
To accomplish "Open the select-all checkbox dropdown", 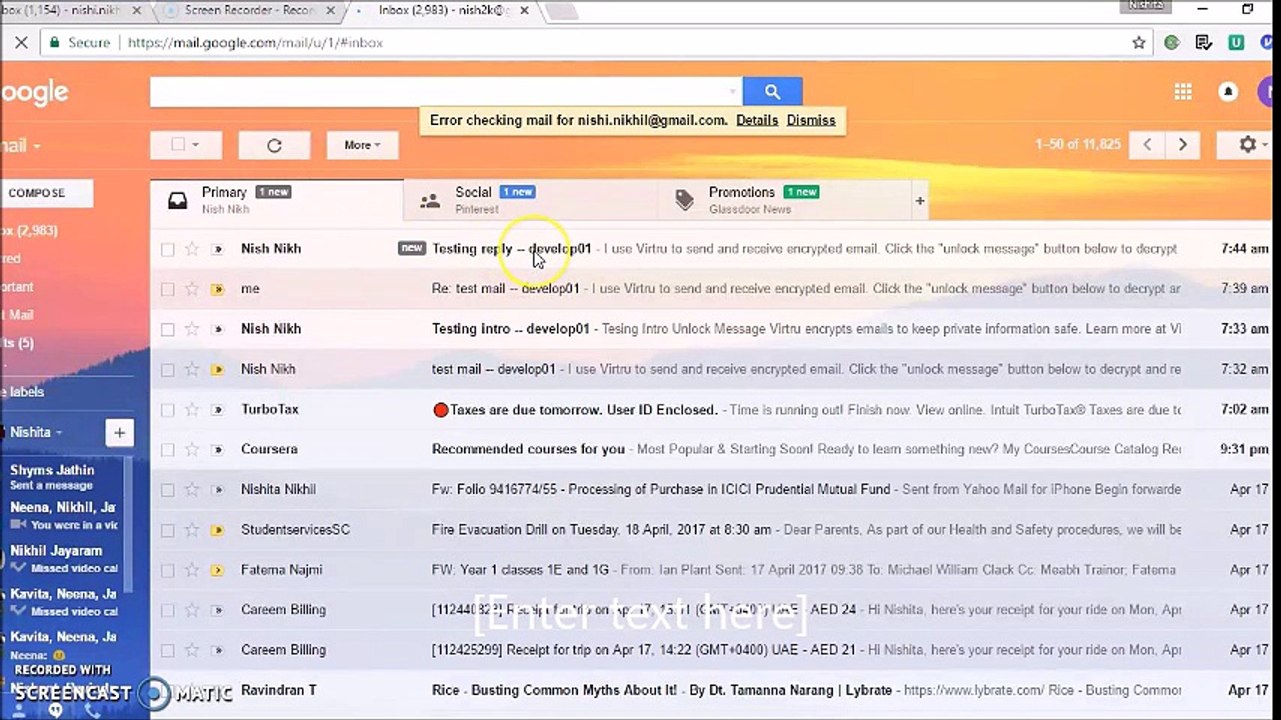I will [185, 145].
